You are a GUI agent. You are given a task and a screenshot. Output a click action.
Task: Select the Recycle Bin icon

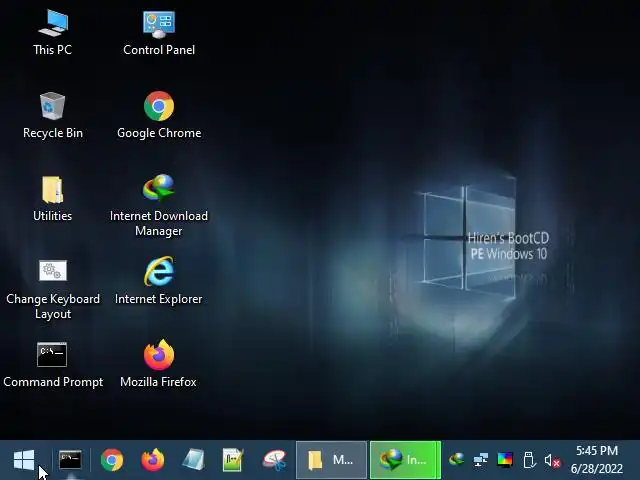[53, 115]
